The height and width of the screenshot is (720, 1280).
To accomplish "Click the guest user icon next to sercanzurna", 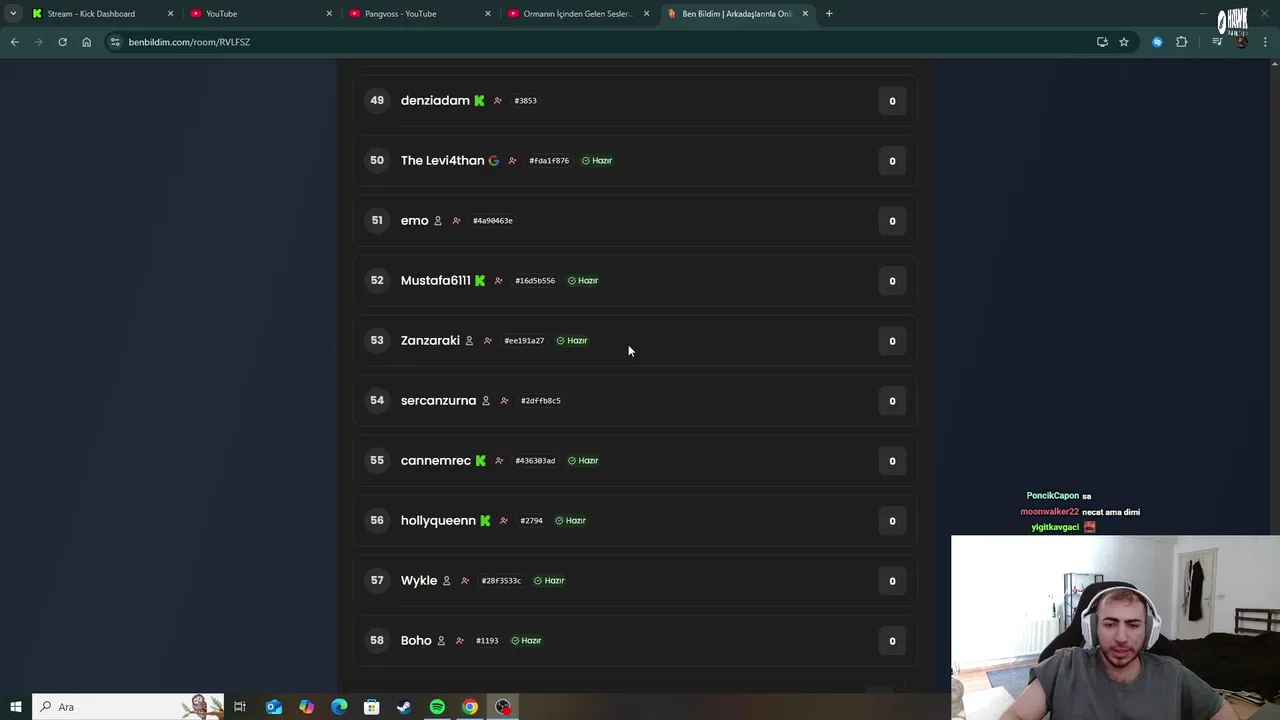I will [x=486, y=400].
